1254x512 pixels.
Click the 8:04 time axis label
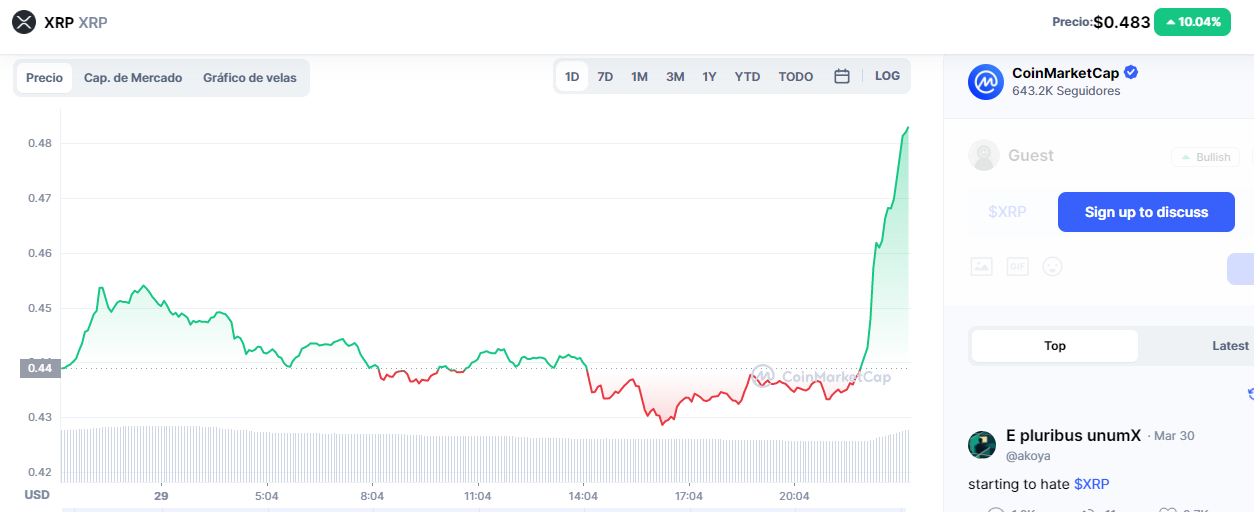pyautogui.click(x=372, y=496)
